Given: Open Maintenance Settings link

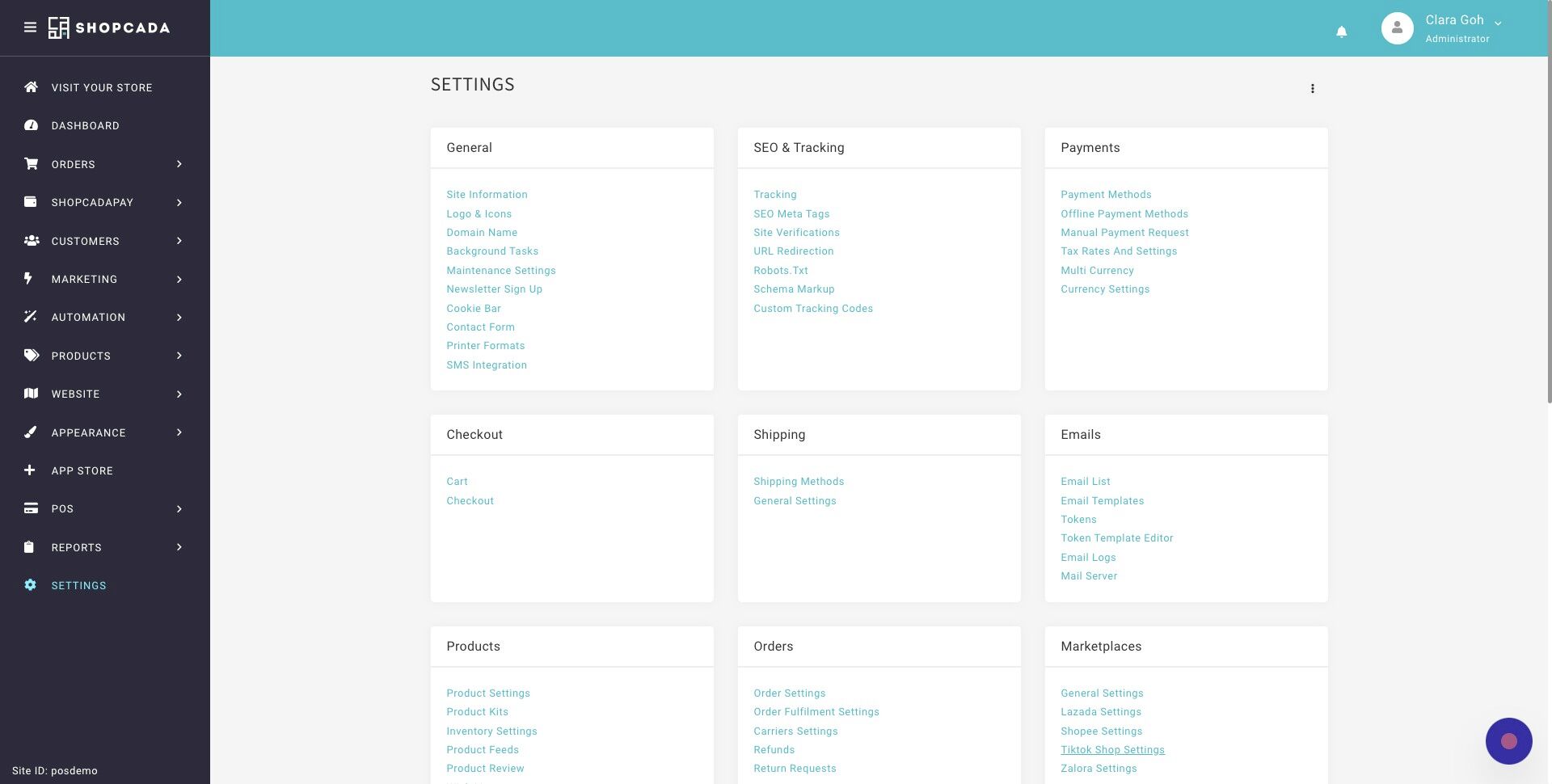Looking at the screenshot, I should [x=501, y=271].
